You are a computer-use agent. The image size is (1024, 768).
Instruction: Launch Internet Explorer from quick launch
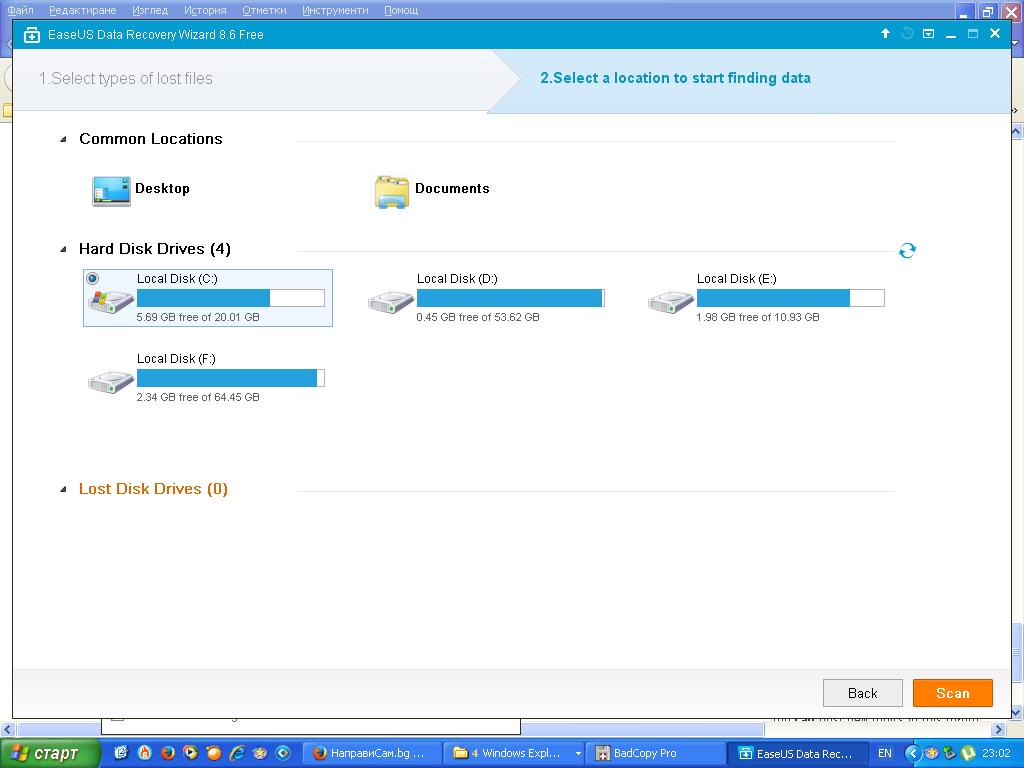click(x=236, y=753)
